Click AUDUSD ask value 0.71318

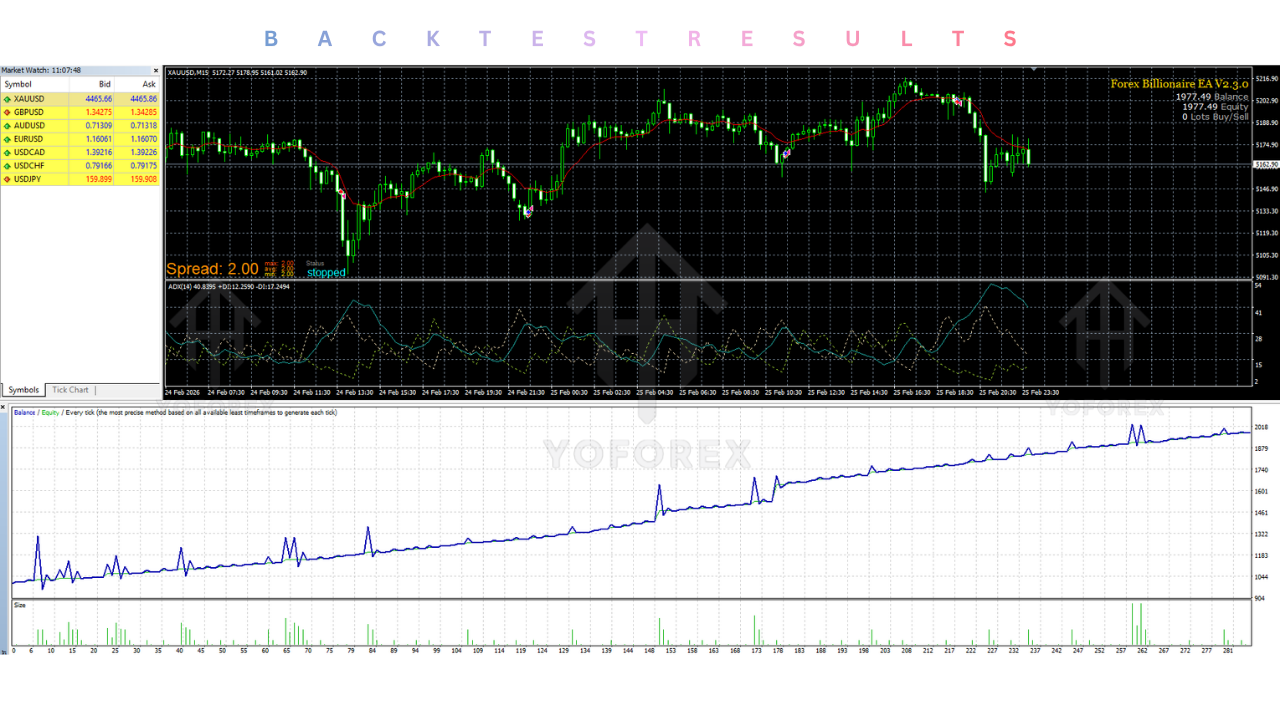coord(144,126)
